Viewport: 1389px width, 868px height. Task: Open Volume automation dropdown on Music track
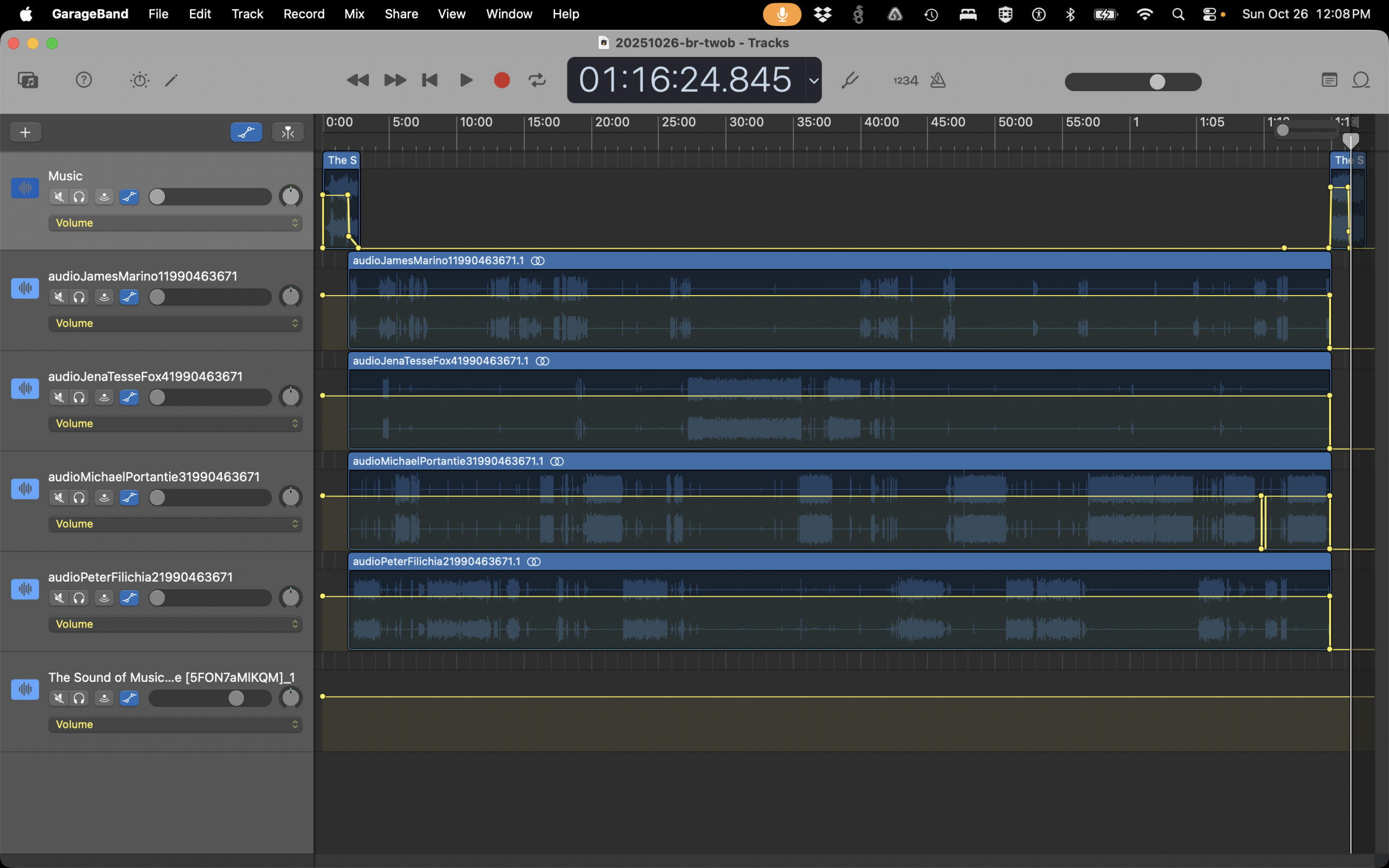tap(175, 223)
